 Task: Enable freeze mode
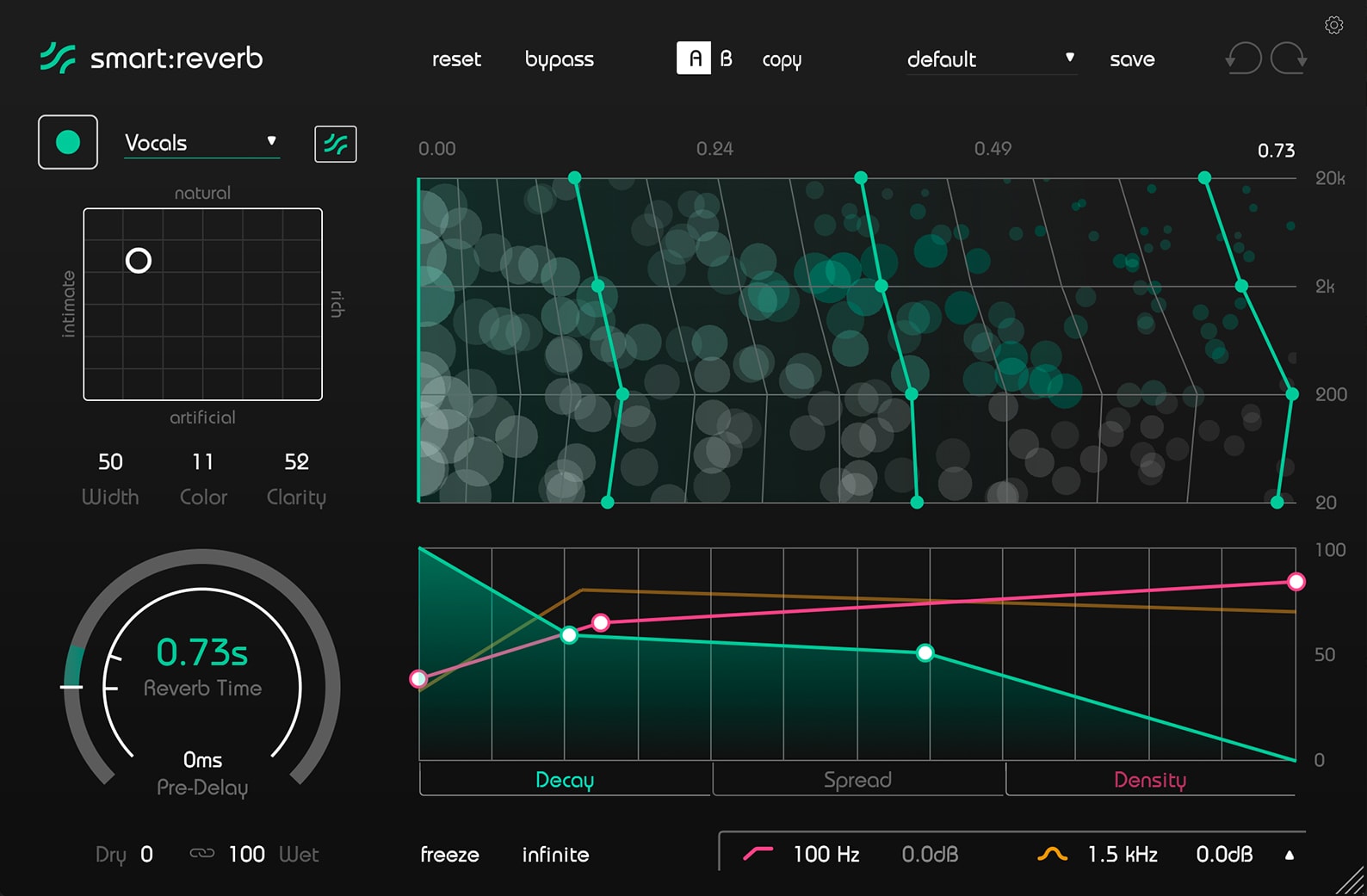point(449,855)
